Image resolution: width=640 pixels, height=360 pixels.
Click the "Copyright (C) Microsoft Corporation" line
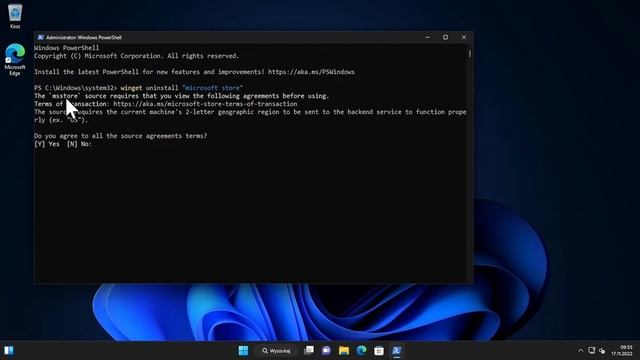point(137,56)
